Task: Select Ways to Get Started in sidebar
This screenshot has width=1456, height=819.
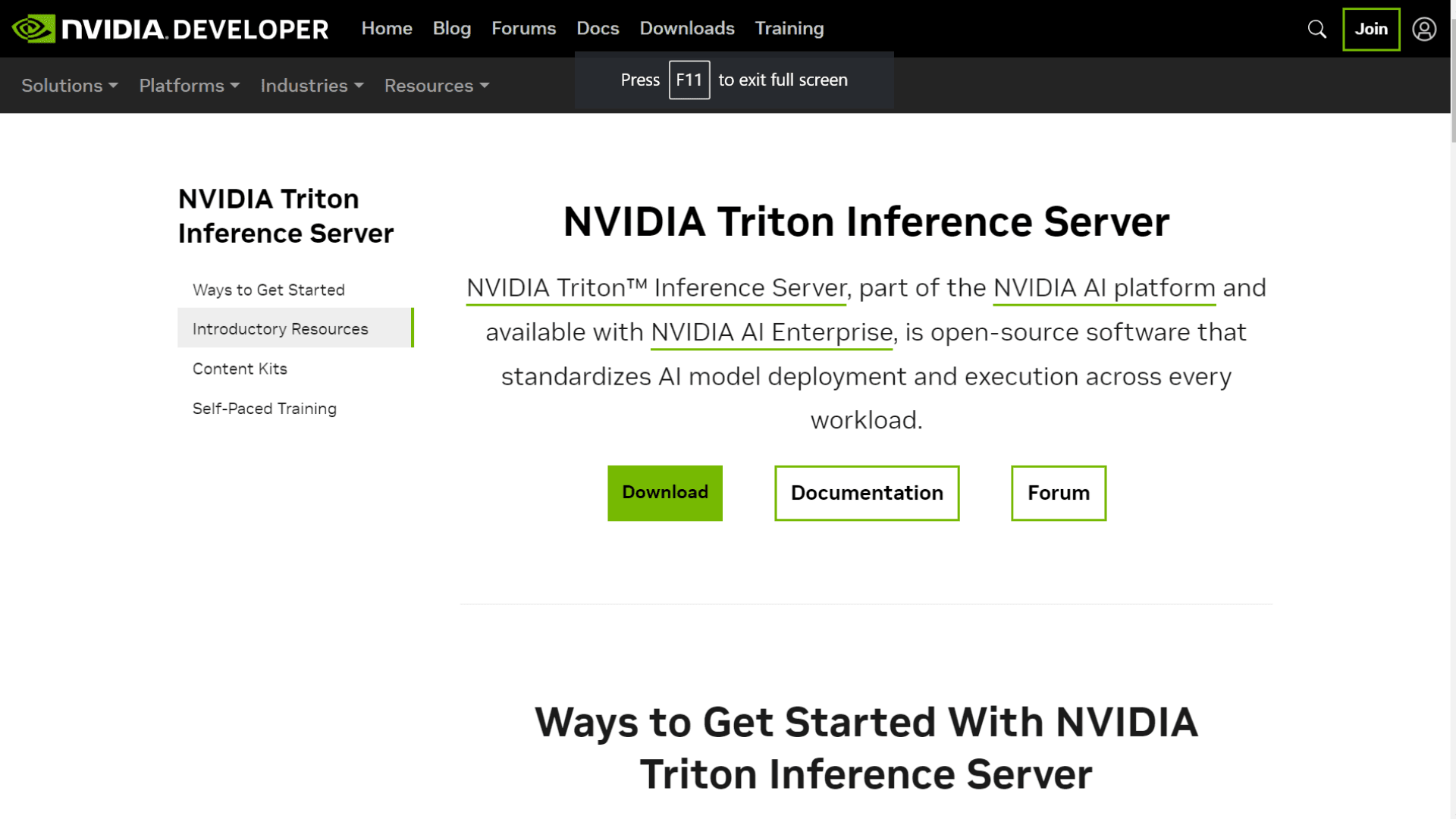Action: coord(268,290)
